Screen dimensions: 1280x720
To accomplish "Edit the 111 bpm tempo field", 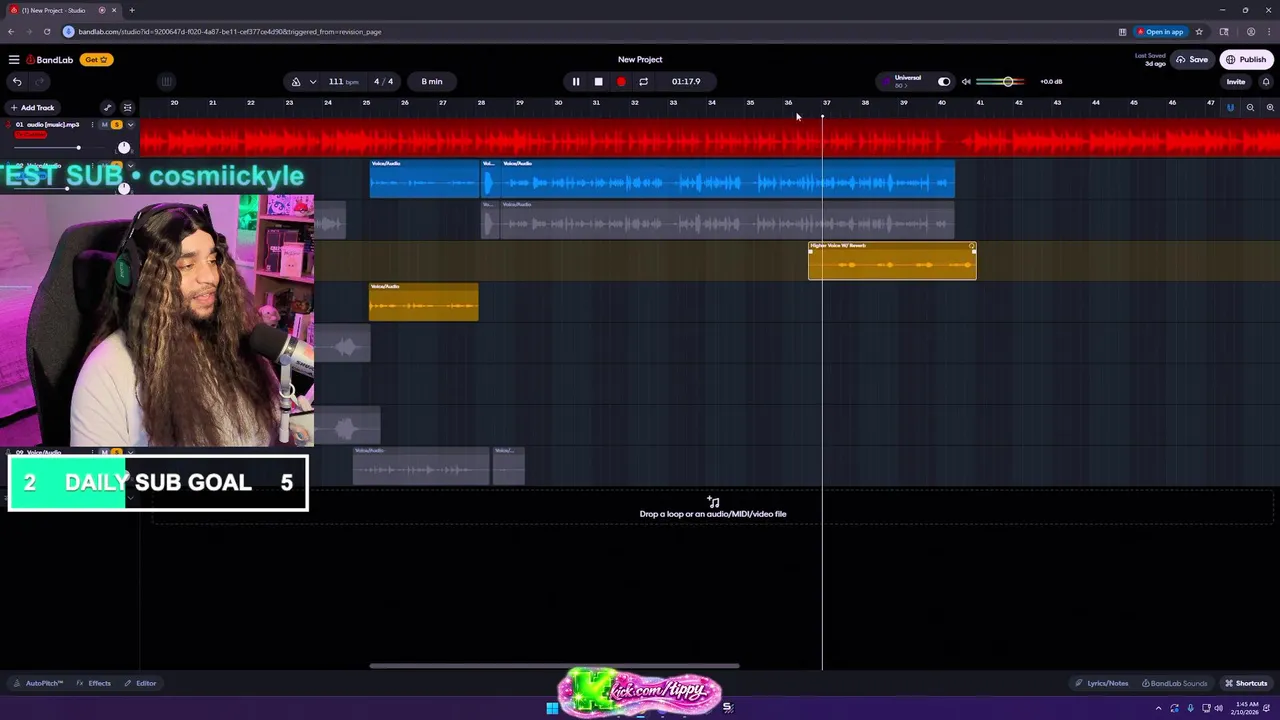I will (342, 82).
